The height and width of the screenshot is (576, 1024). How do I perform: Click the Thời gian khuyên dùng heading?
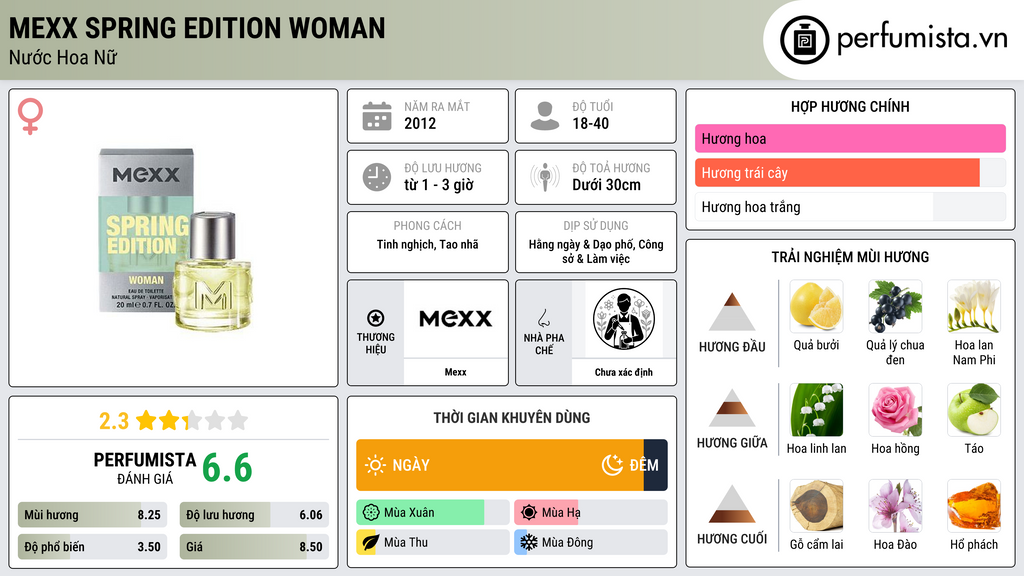click(511, 418)
